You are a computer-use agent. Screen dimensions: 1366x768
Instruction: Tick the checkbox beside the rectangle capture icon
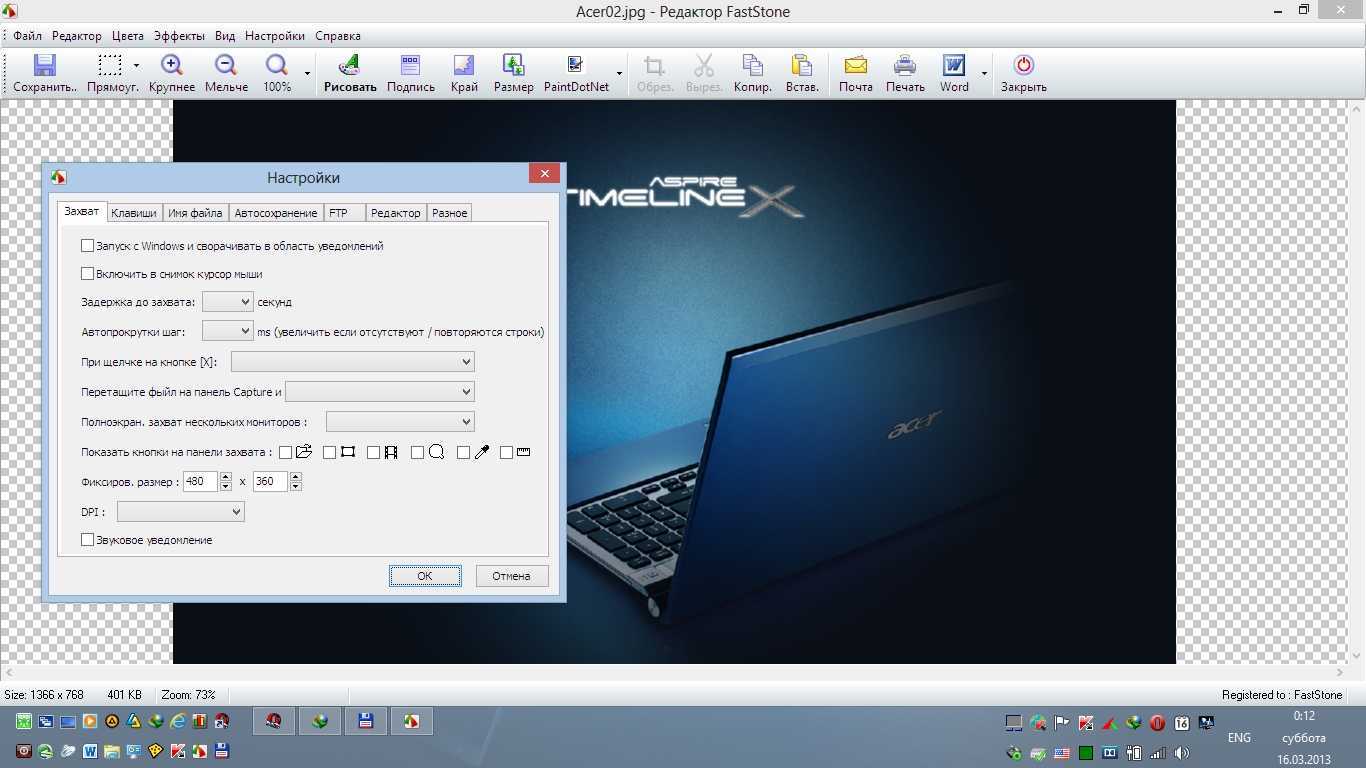click(x=329, y=452)
